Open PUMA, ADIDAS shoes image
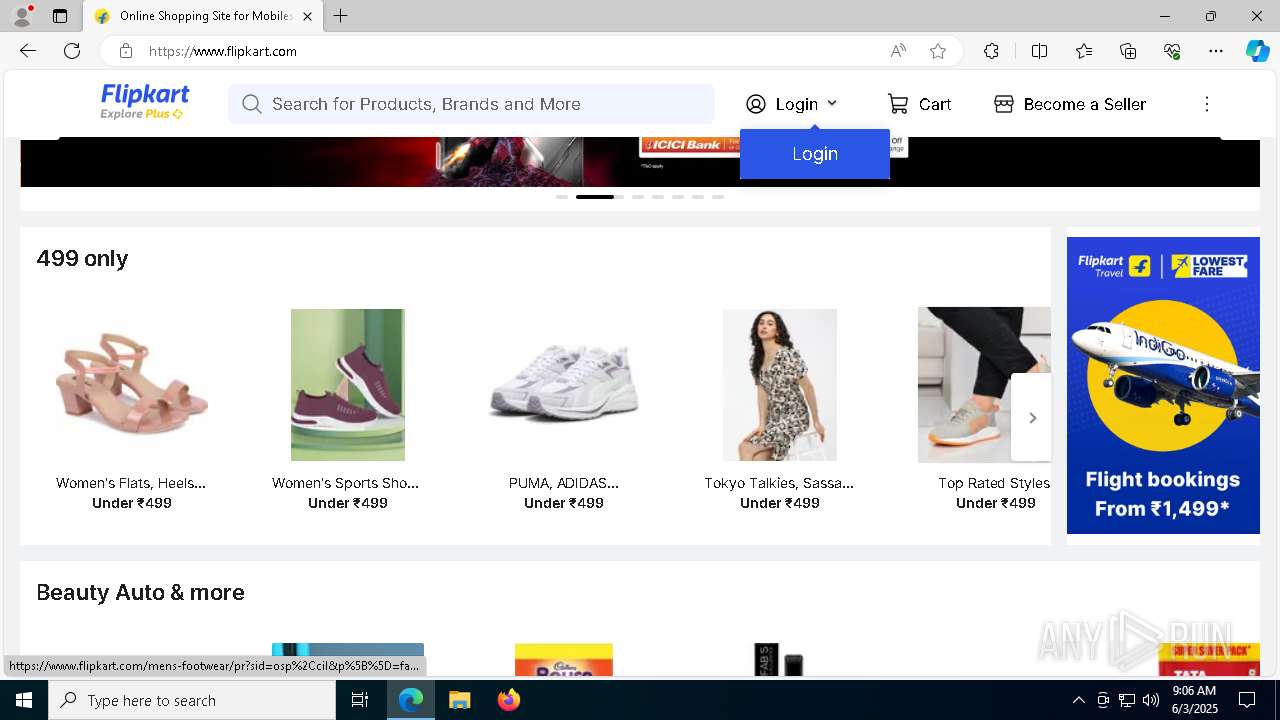The width and height of the screenshot is (1280, 720). (x=564, y=385)
